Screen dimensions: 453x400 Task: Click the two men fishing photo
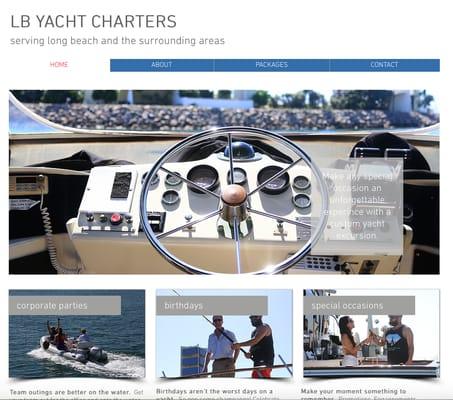[224, 334]
